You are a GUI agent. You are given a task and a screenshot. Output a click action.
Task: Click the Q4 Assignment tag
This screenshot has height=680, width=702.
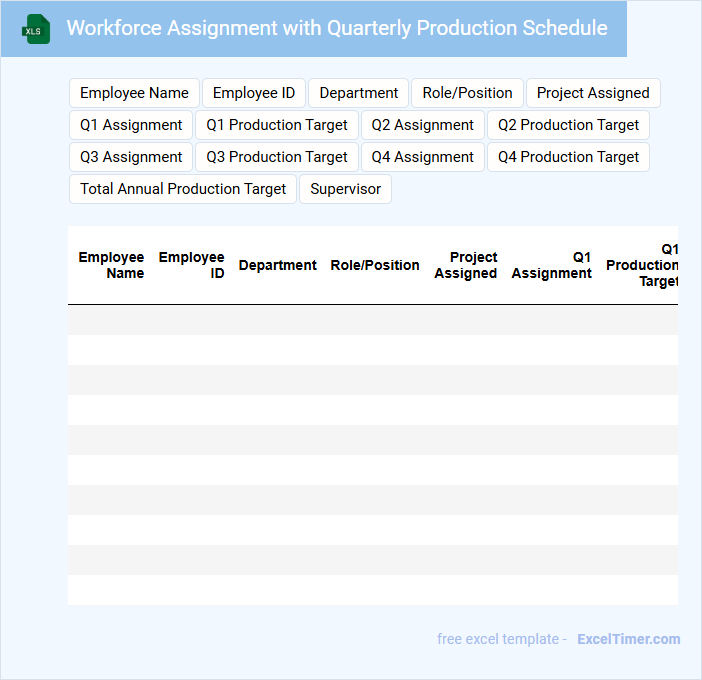tap(422, 157)
